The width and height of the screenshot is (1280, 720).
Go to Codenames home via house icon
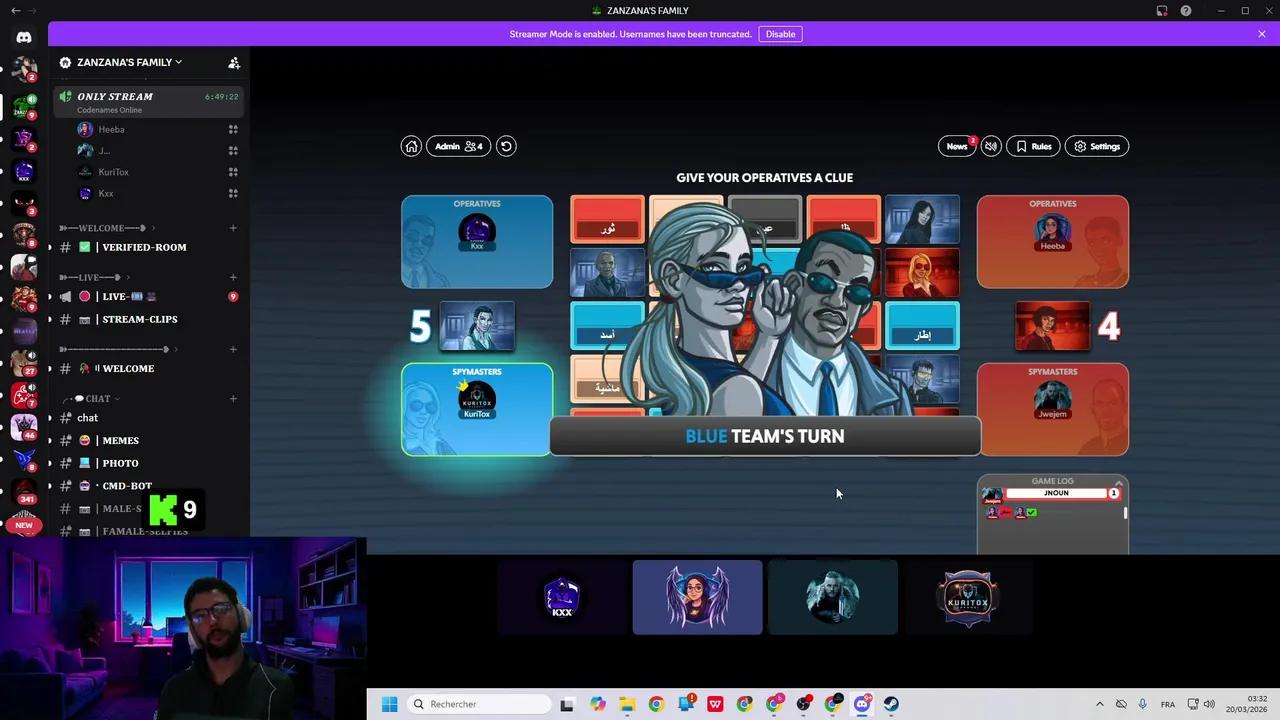point(411,146)
